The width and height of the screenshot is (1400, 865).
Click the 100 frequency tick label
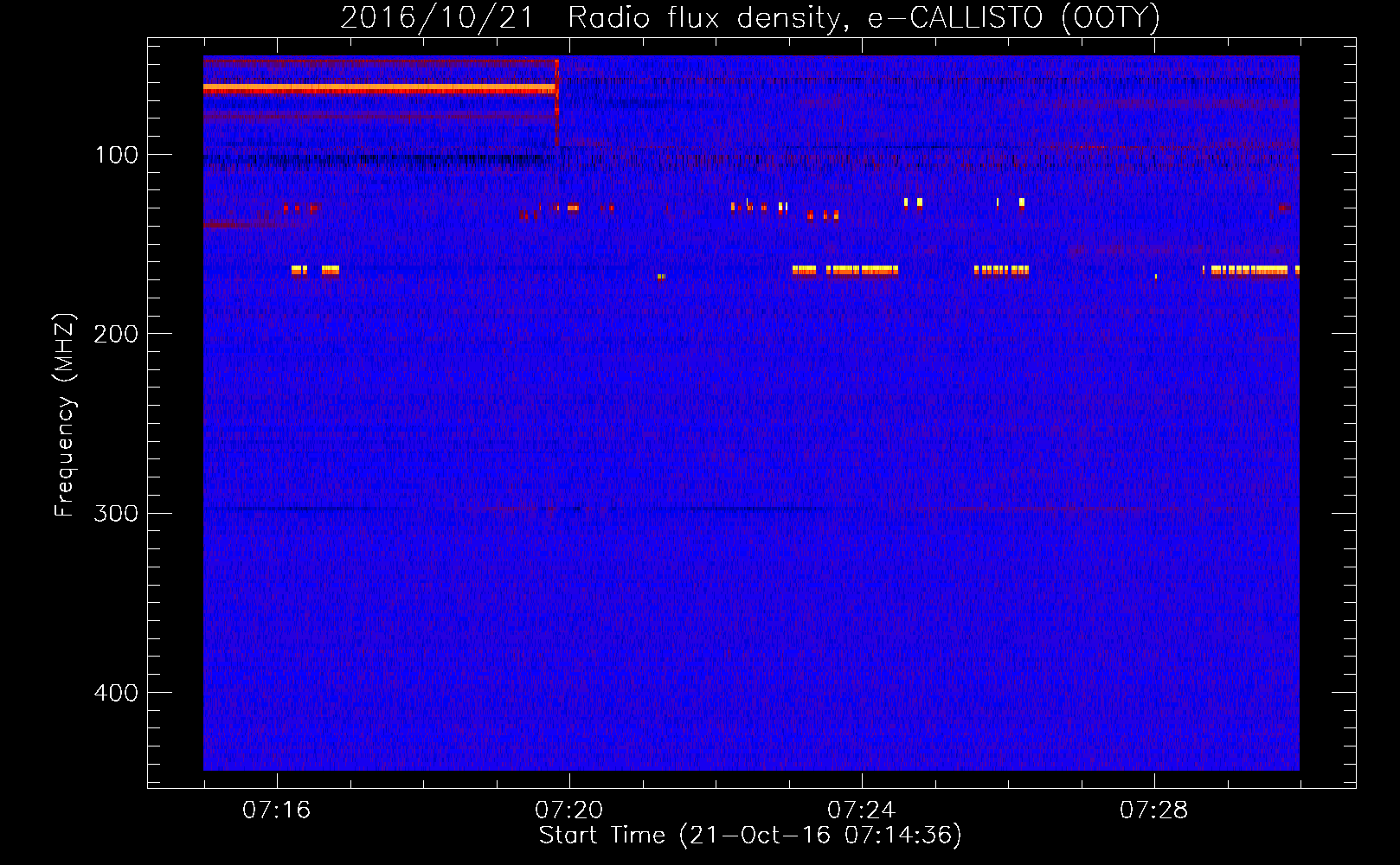pyautogui.click(x=117, y=155)
